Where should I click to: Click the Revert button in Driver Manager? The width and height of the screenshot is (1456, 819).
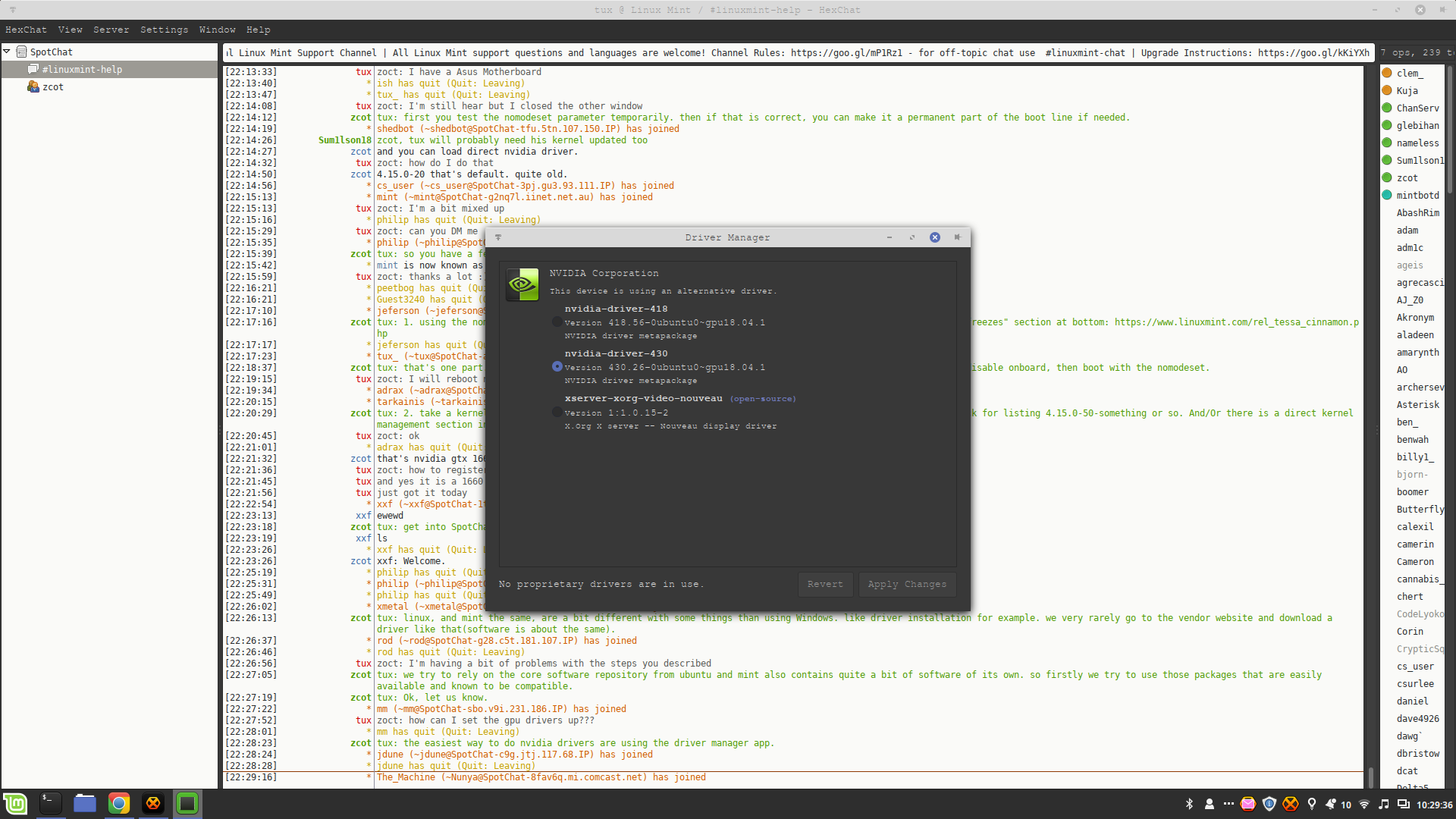pos(825,584)
